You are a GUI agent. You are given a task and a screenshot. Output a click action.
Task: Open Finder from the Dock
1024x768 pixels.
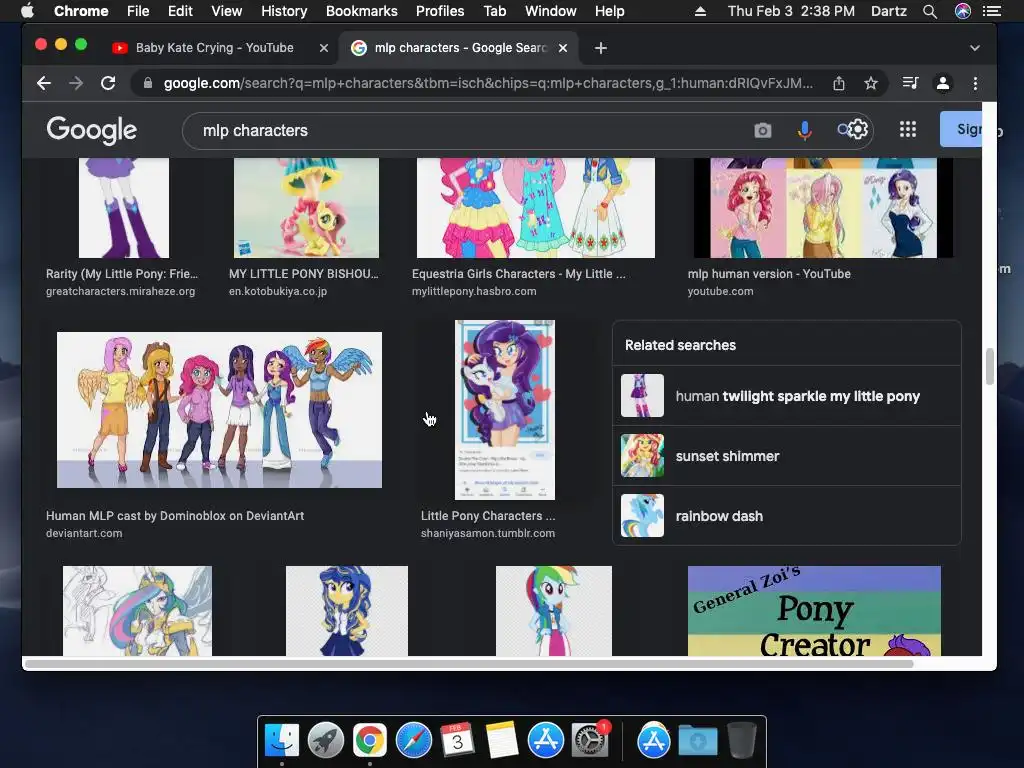282,741
